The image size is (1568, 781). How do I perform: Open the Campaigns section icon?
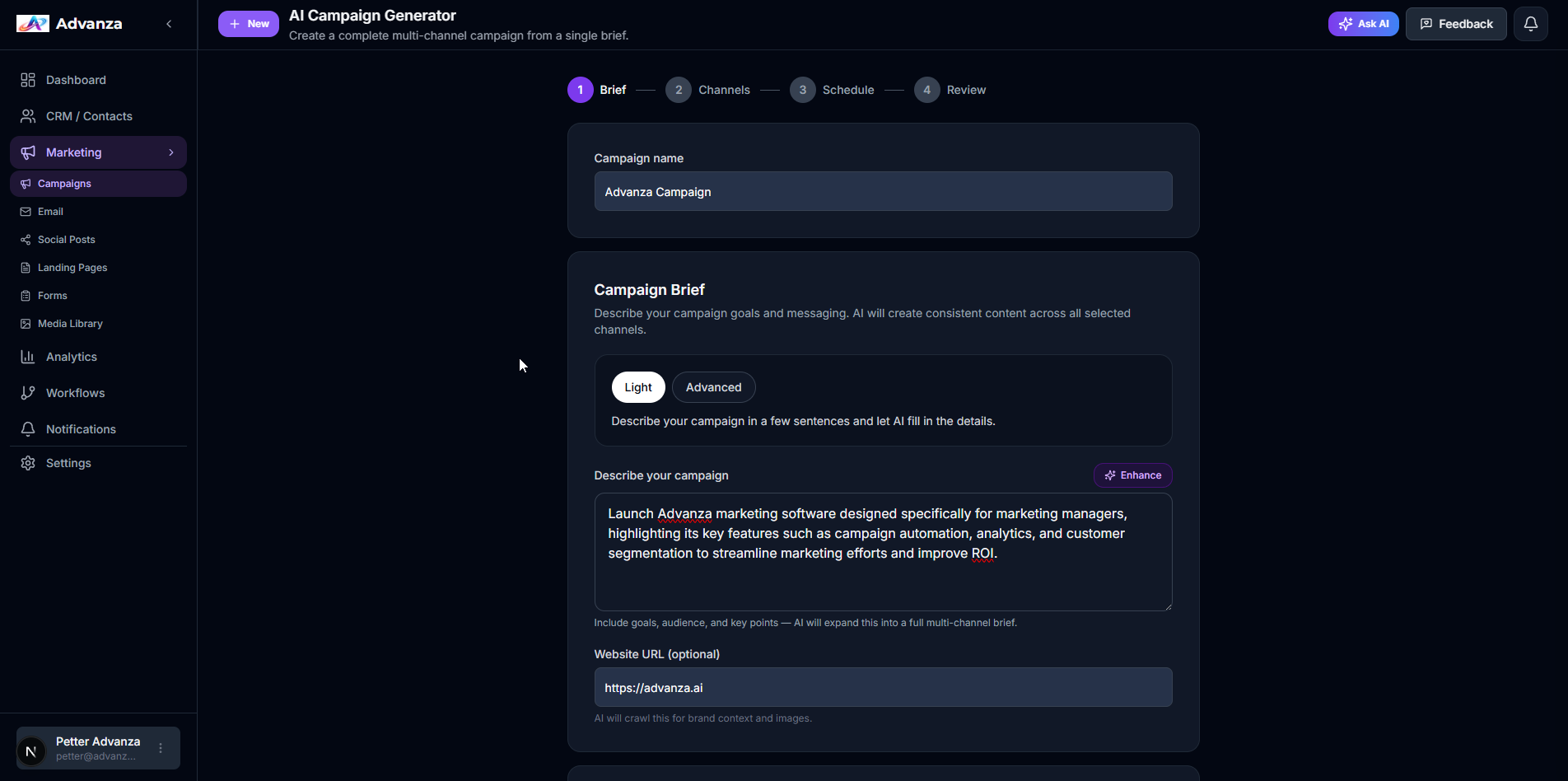coord(27,184)
